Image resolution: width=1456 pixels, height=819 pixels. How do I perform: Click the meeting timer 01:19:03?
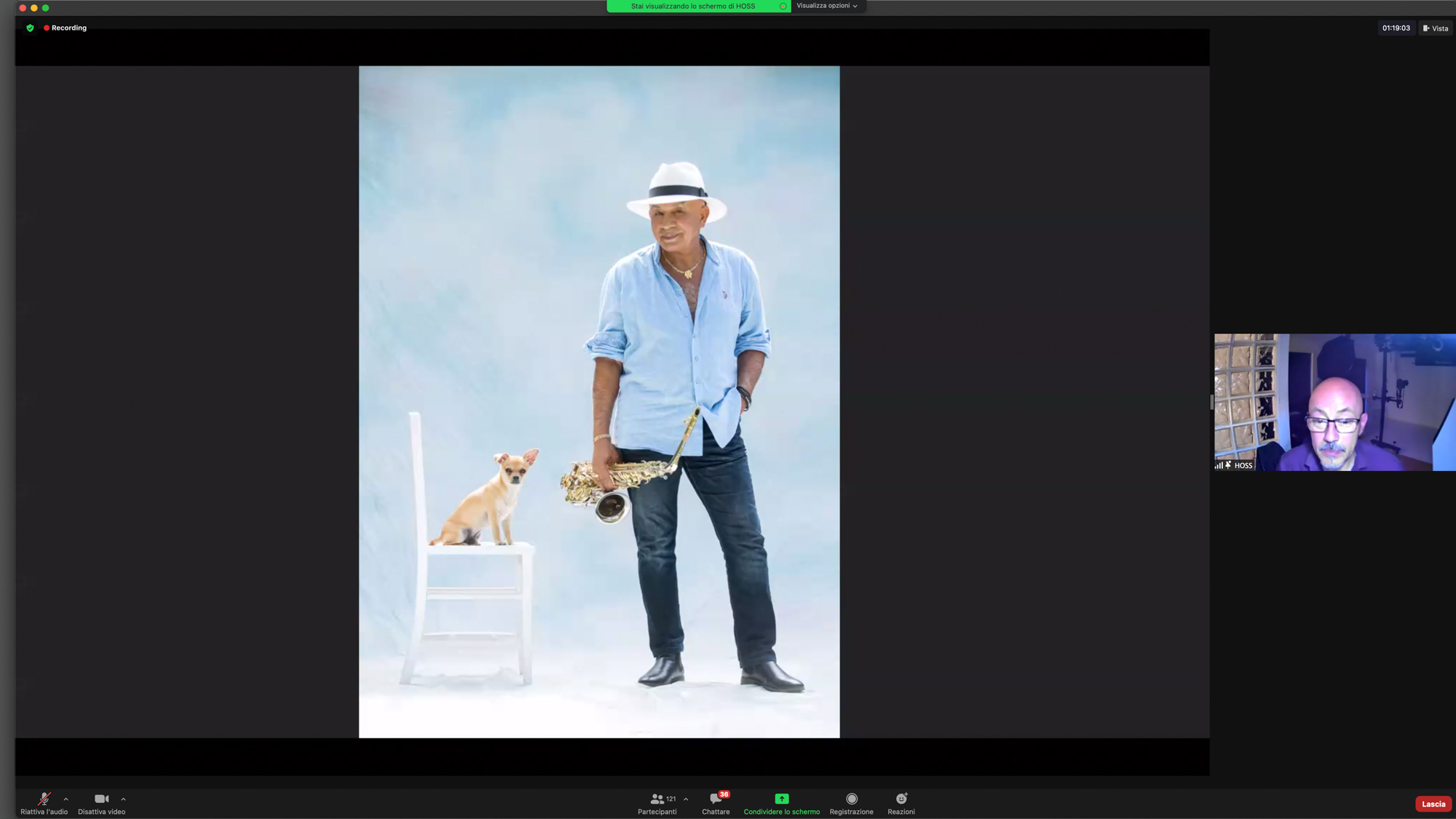(1396, 28)
